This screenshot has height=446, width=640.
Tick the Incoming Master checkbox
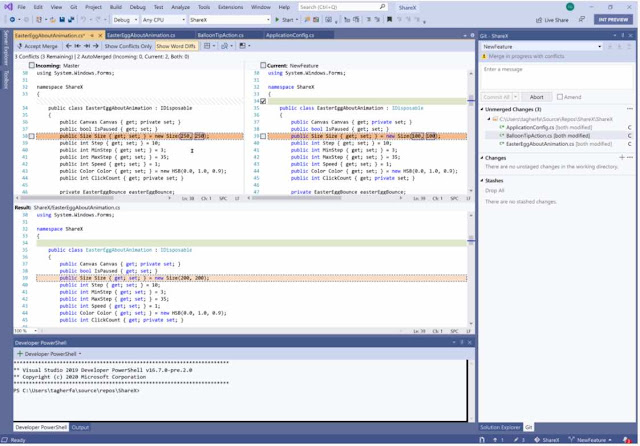(31, 65)
